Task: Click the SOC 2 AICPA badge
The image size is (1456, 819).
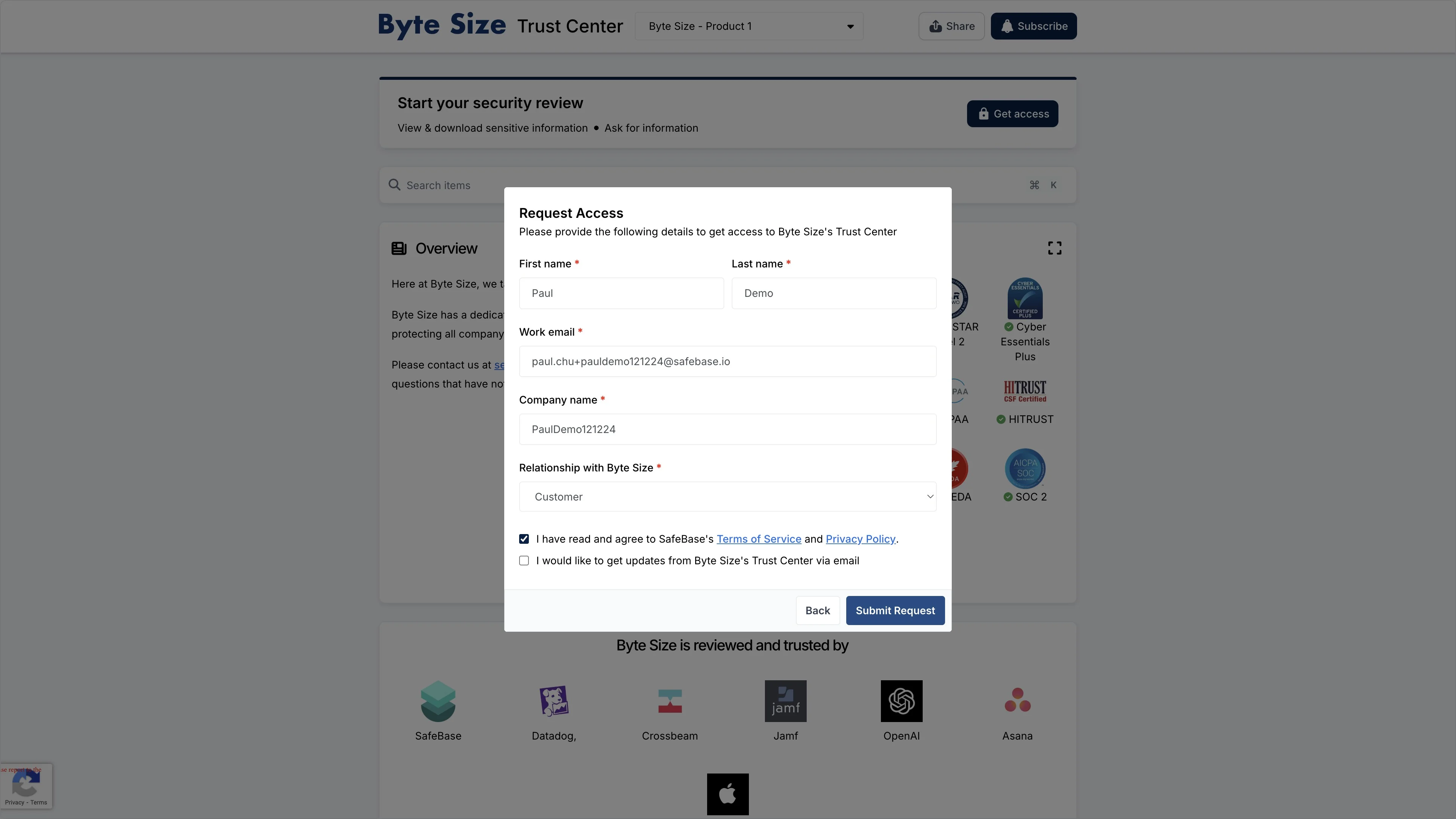Action: click(1025, 468)
